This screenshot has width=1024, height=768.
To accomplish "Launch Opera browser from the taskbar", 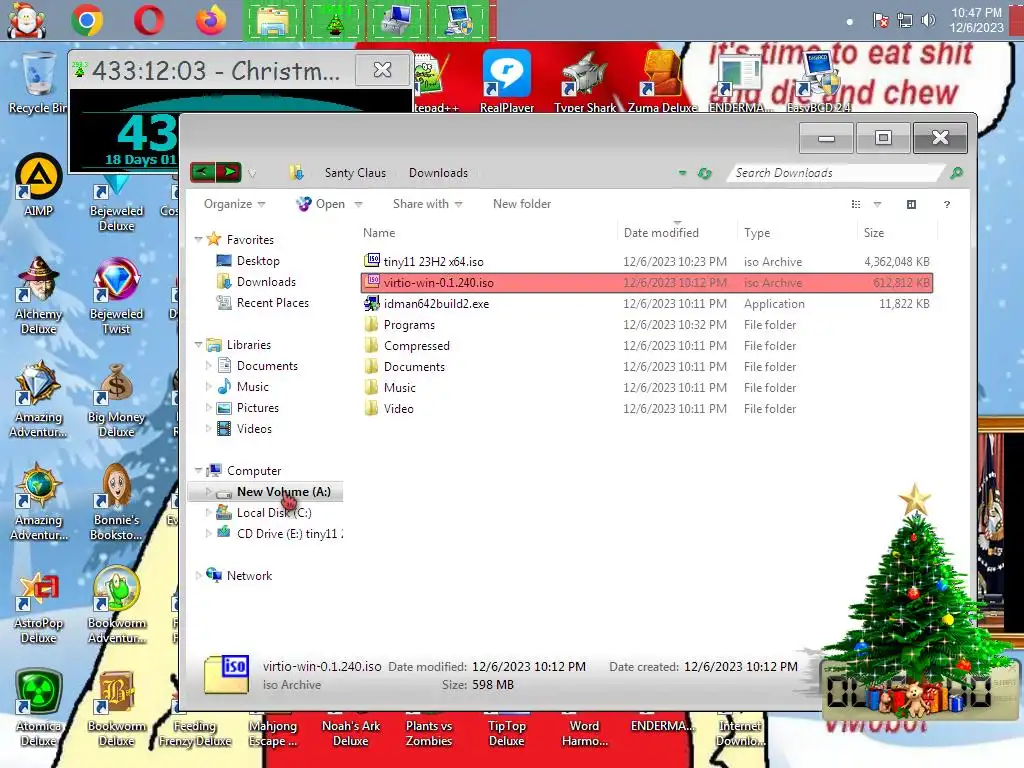I will tap(149, 20).
